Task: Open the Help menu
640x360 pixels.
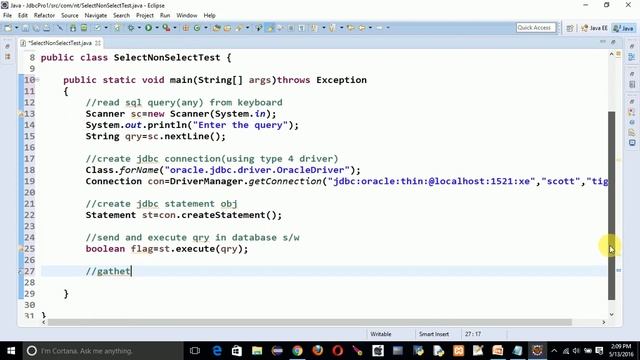Action: click(x=209, y=16)
